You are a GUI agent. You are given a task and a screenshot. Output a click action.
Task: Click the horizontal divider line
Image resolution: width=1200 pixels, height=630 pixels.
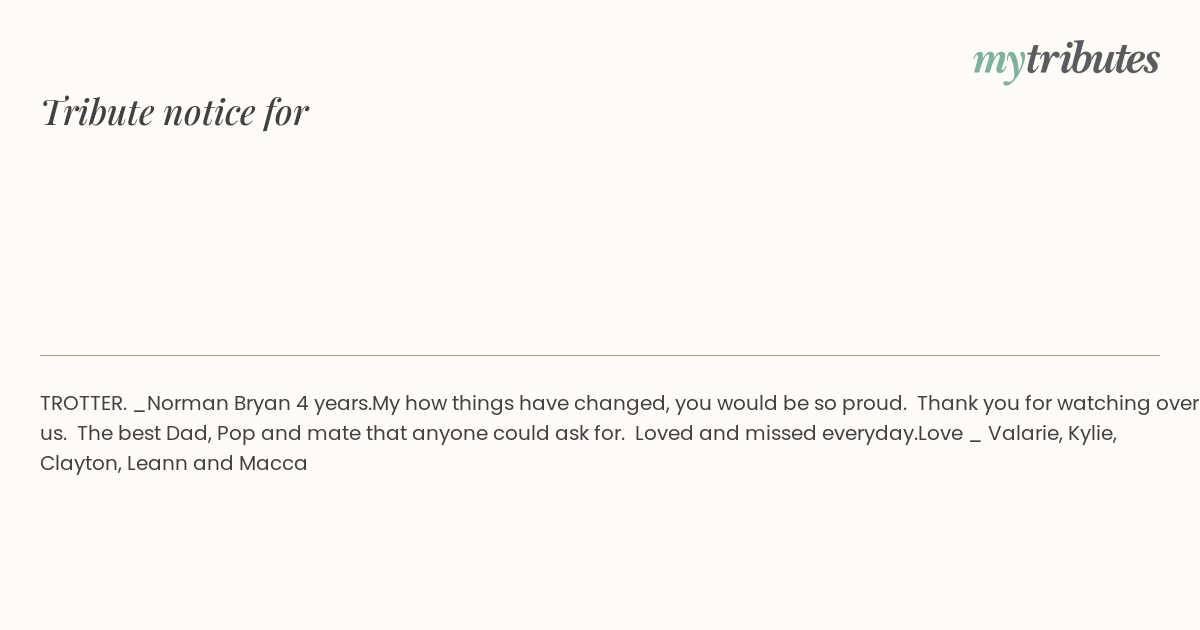point(600,355)
